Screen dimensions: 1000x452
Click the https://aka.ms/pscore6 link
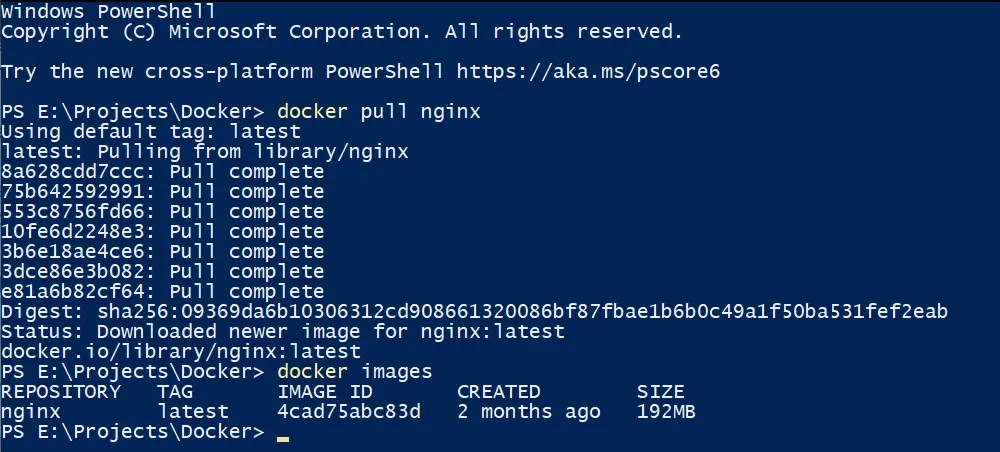click(x=588, y=71)
